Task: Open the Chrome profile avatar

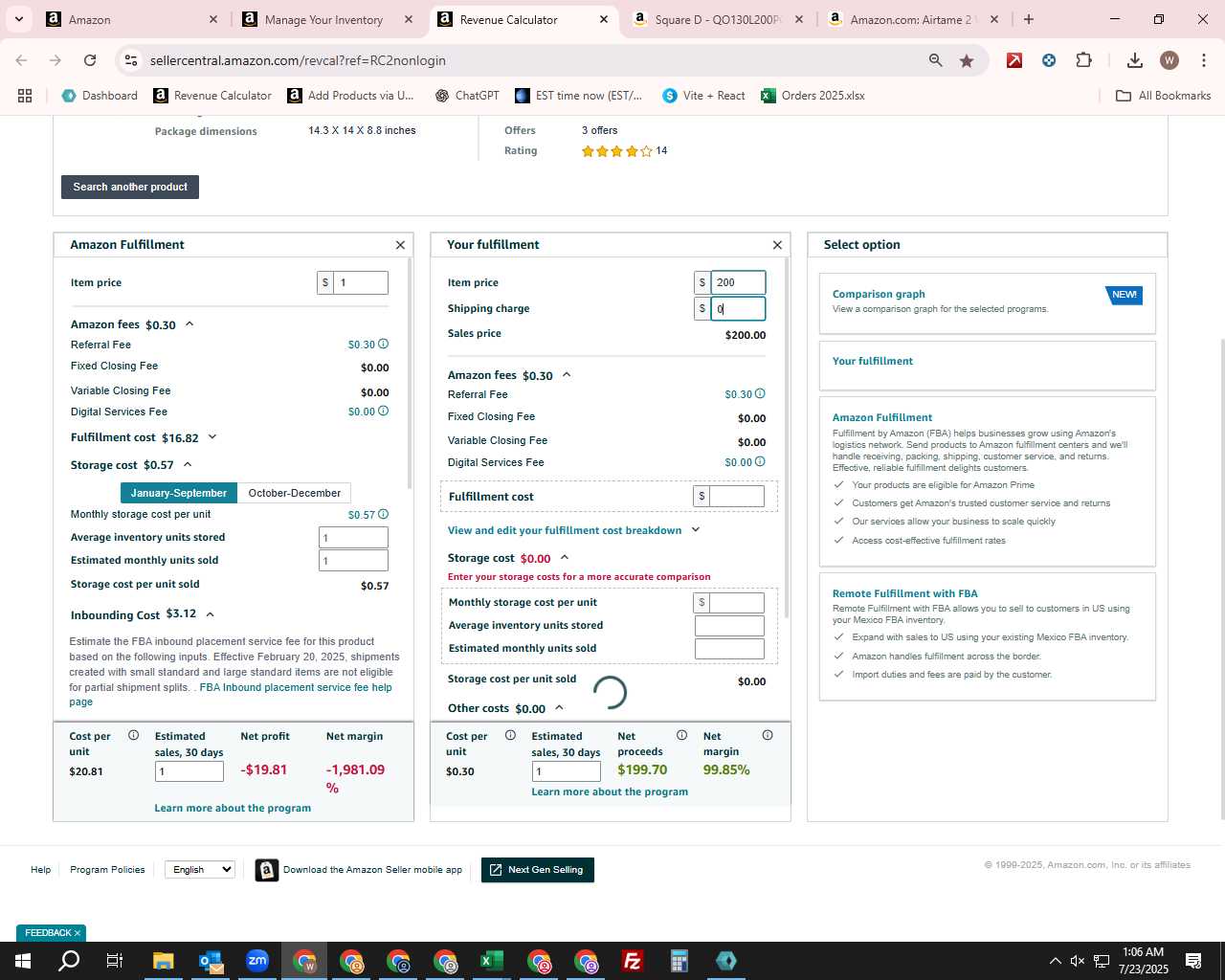Action: coord(1169,60)
